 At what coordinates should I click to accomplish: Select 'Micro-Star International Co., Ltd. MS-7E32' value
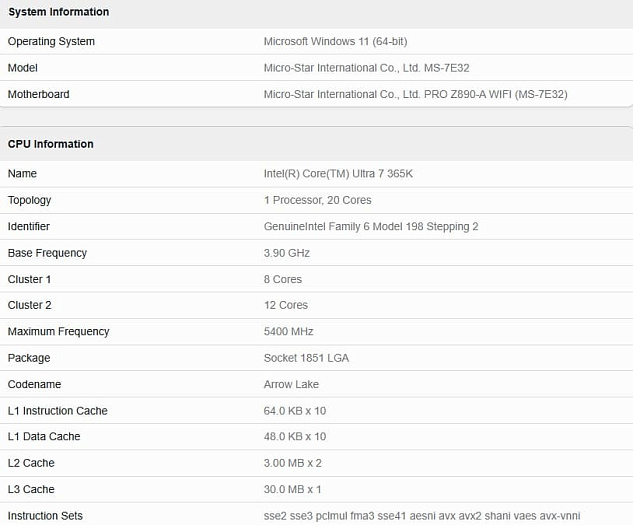(367, 68)
